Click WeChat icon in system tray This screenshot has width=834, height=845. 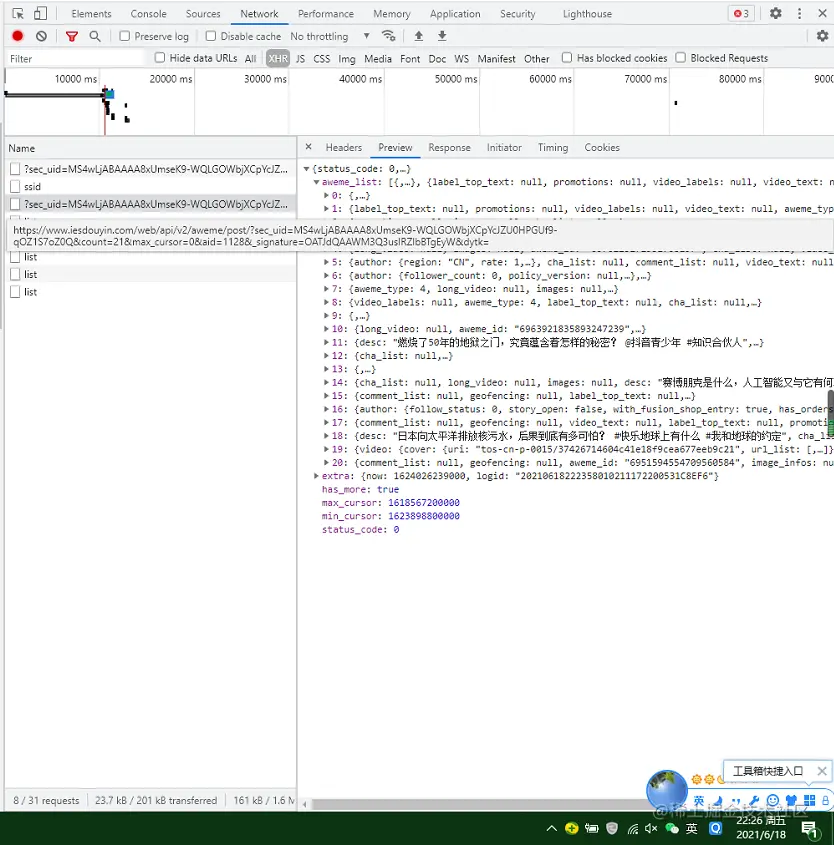coord(672,828)
